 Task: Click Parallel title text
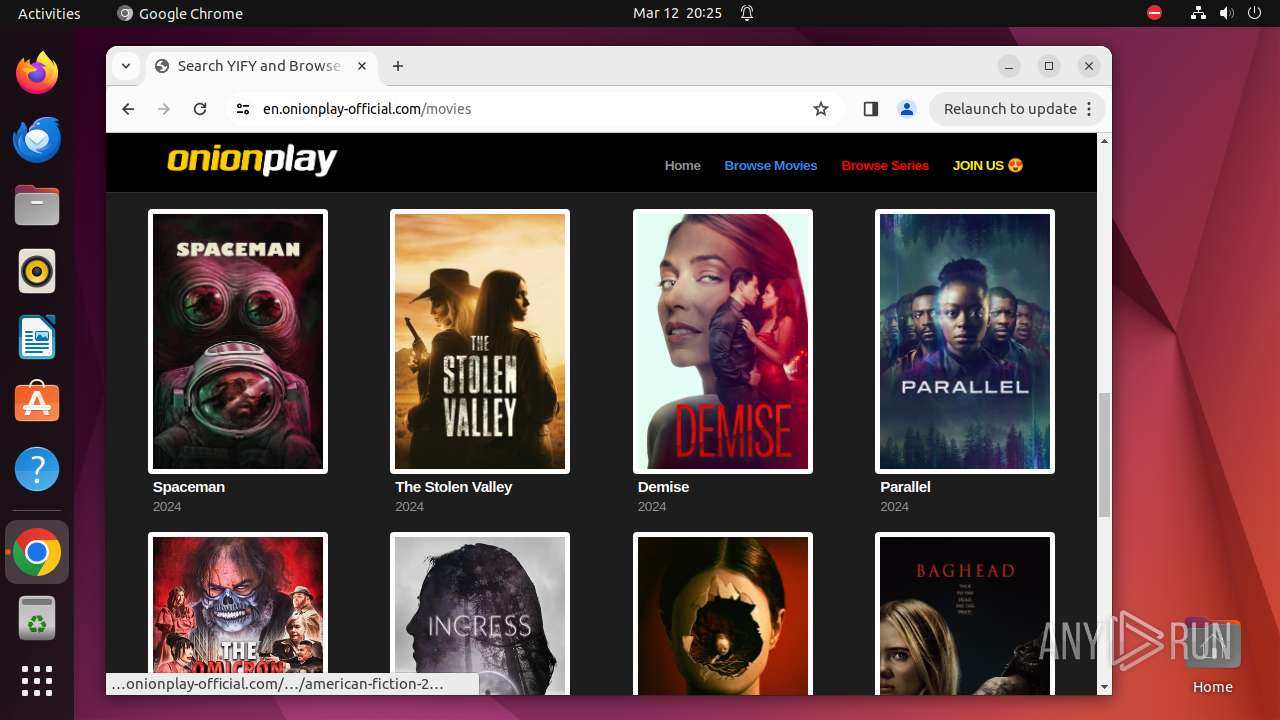(x=905, y=487)
